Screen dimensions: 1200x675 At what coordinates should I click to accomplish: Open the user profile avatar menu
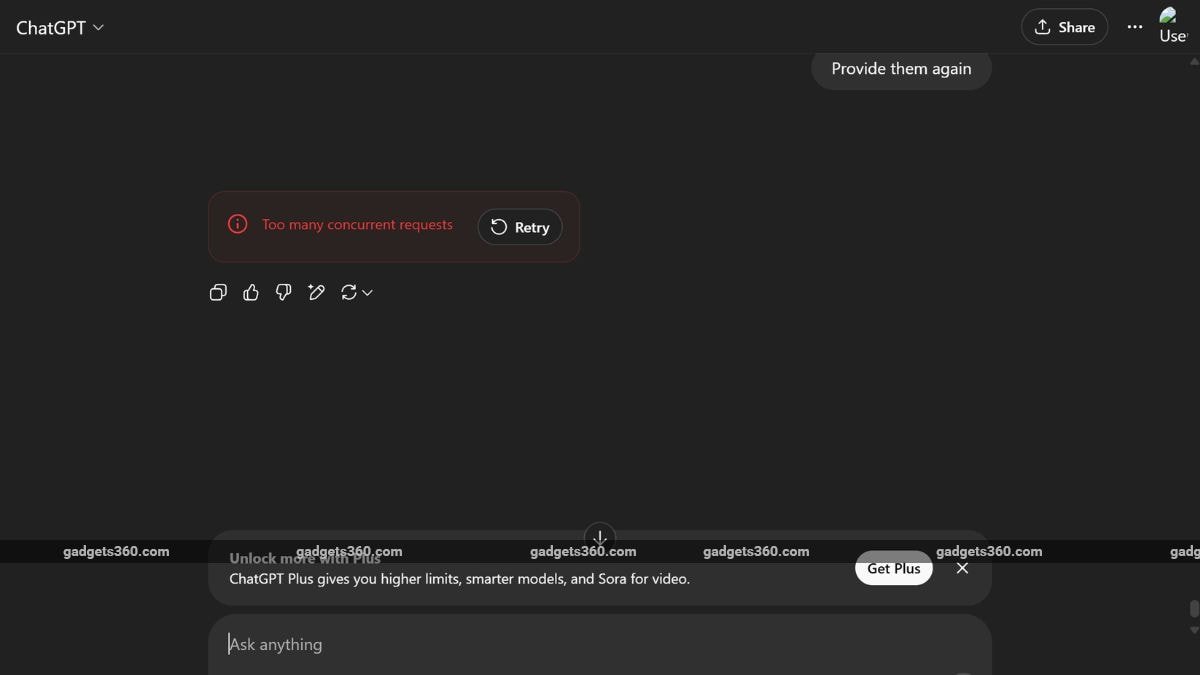(x=1173, y=26)
